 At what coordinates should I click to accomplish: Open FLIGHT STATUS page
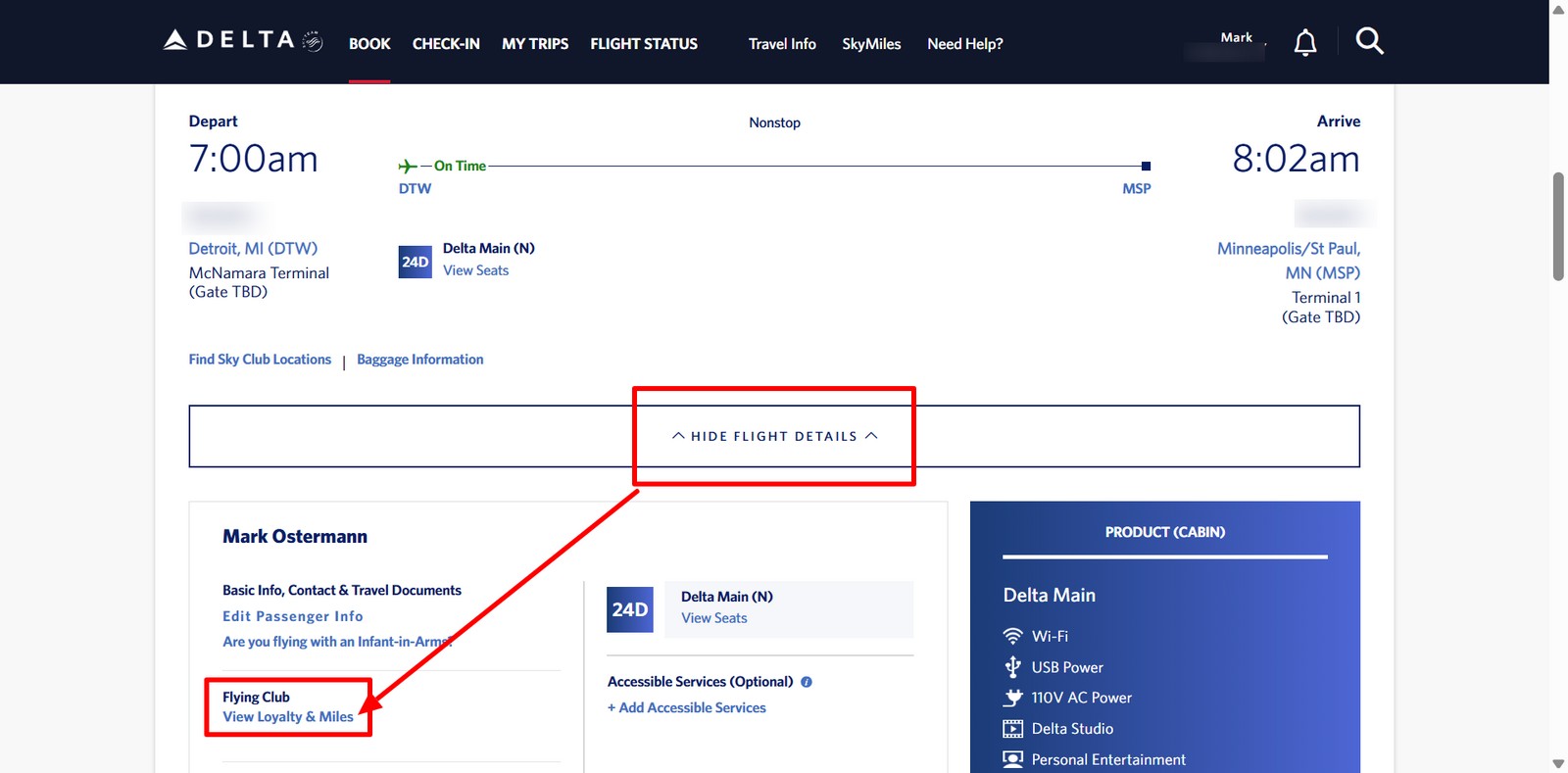click(x=644, y=44)
